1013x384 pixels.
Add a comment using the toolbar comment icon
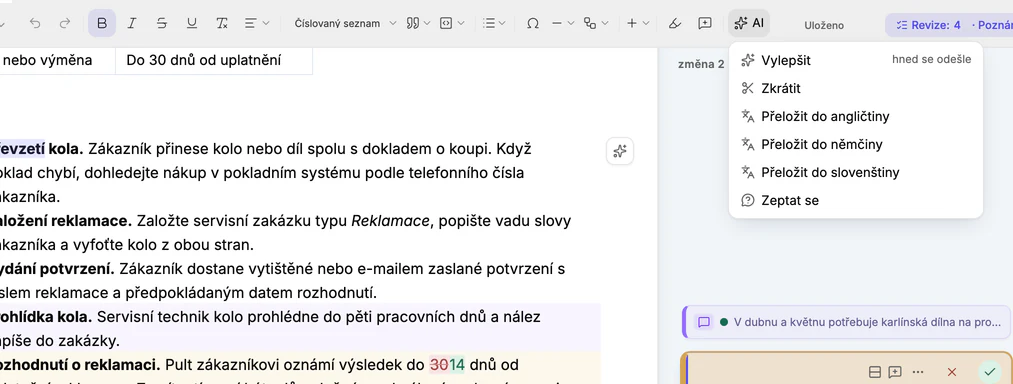tap(705, 24)
